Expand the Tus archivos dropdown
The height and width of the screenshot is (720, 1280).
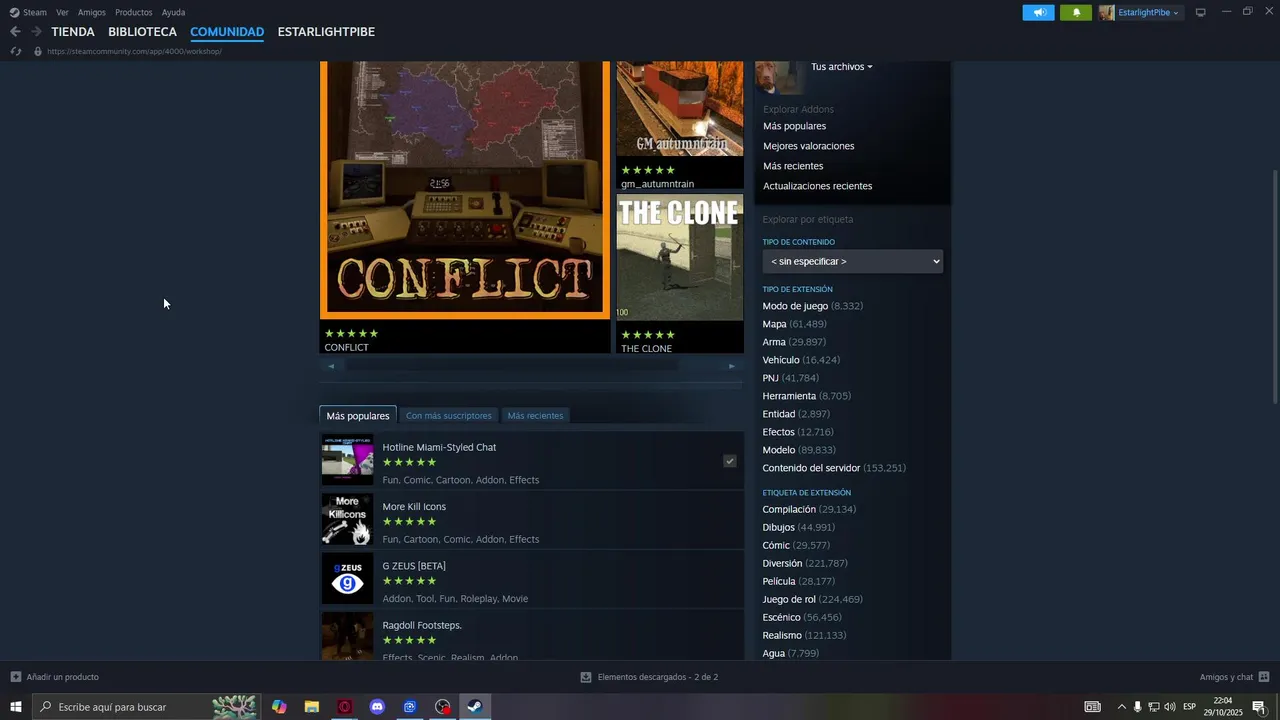(x=841, y=67)
